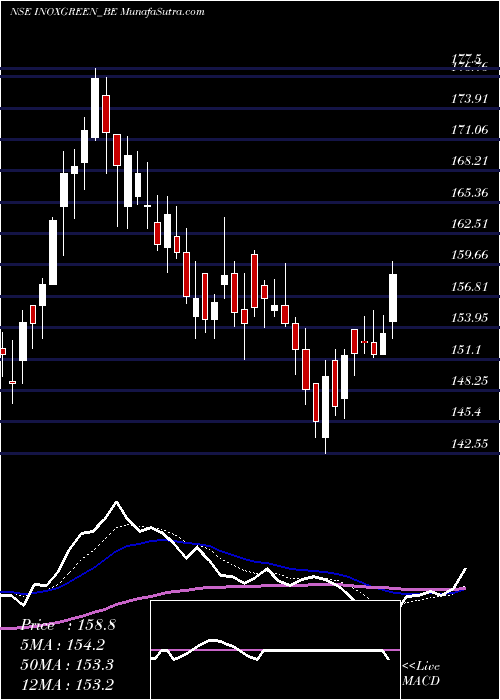Click the 156.81 price axis label
Screen dimensions: 500x700
click(x=470, y=286)
